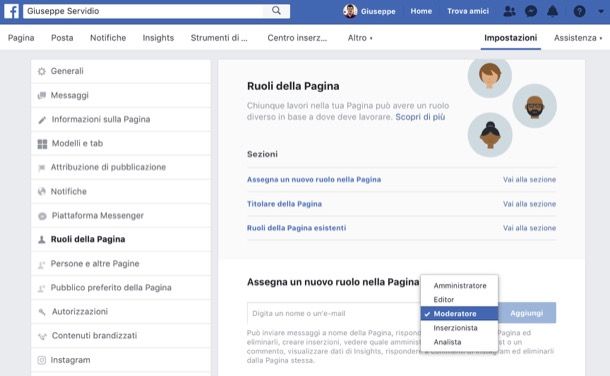610x376 pixels.
Task: Click Vai alla sezione beside Ruoli della Pagina esistenti
Action: (x=529, y=228)
